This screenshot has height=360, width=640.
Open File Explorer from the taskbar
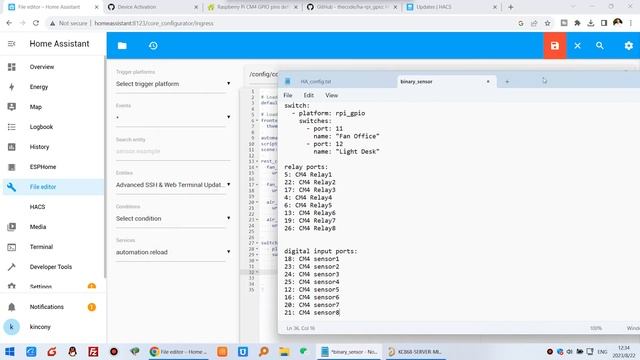coord(284,351)
